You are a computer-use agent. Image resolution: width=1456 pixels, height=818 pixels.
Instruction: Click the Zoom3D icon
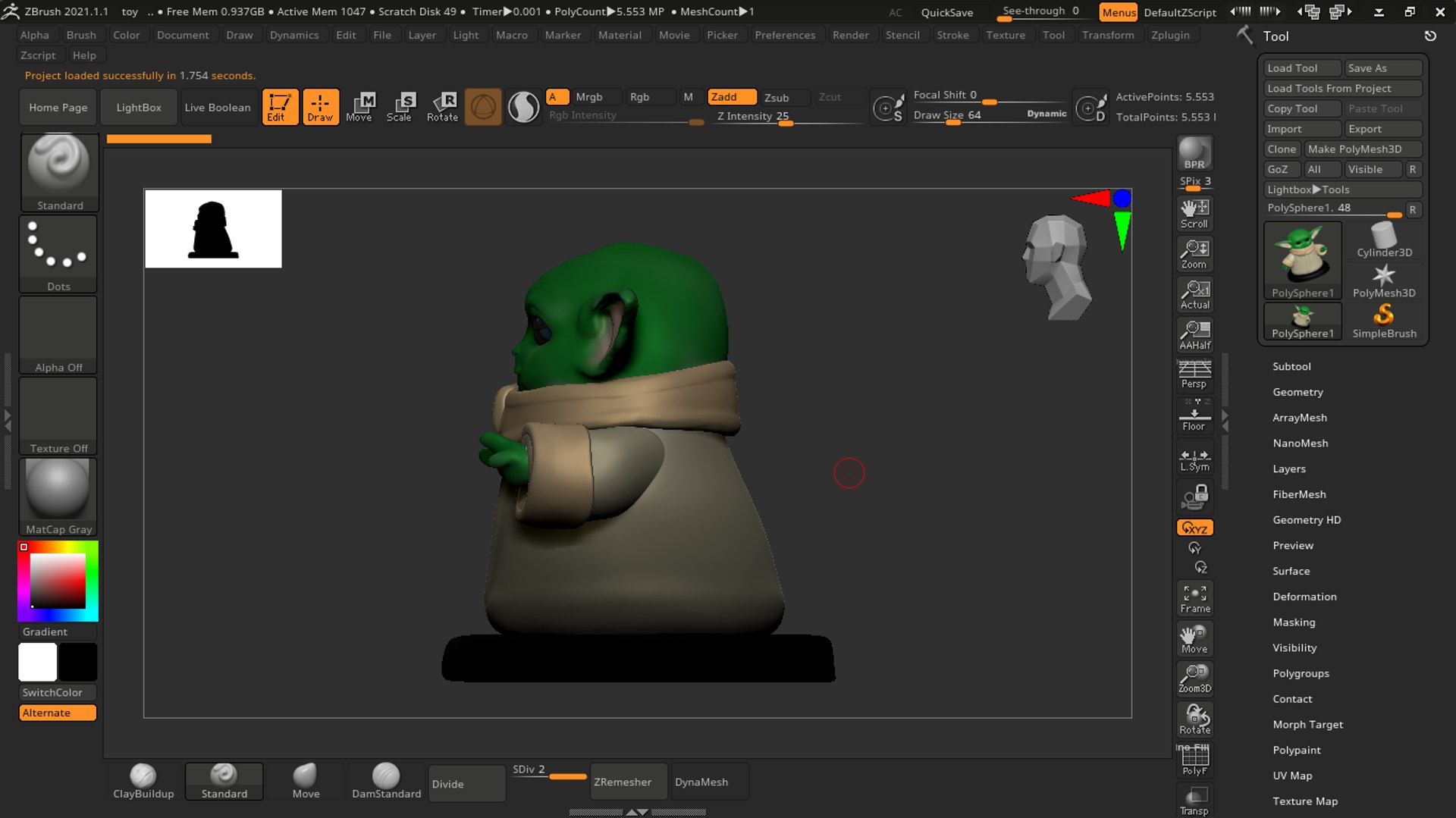(1194, 679)
